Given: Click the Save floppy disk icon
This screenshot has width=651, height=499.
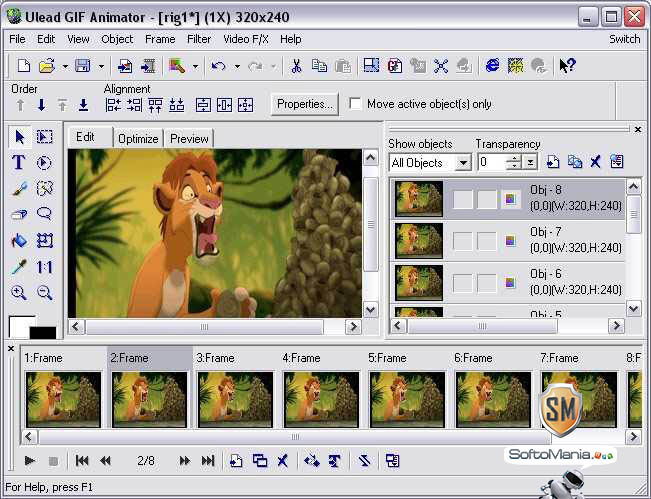Looking at the screenshot, I should (x=82, y=66).
